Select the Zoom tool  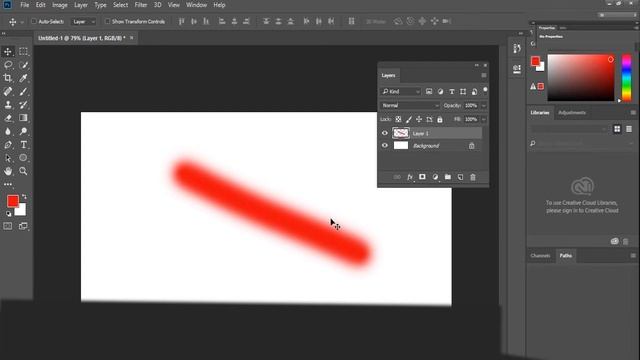click(23, 171)
